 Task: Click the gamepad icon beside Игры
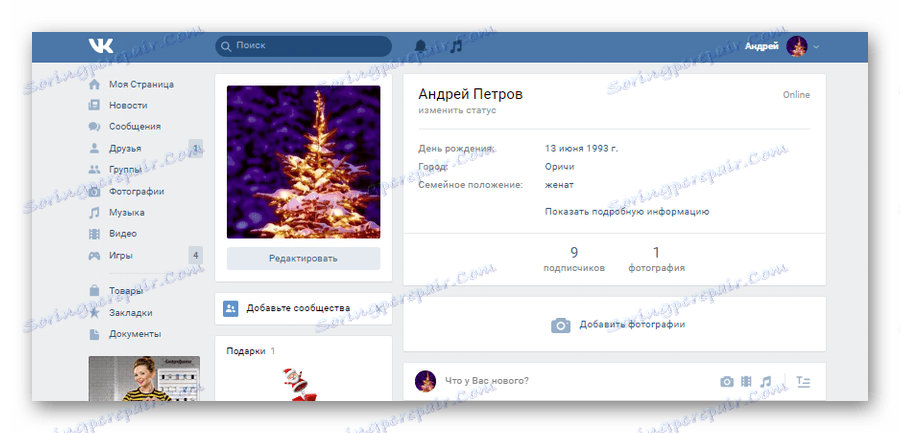tap(95, 256)
